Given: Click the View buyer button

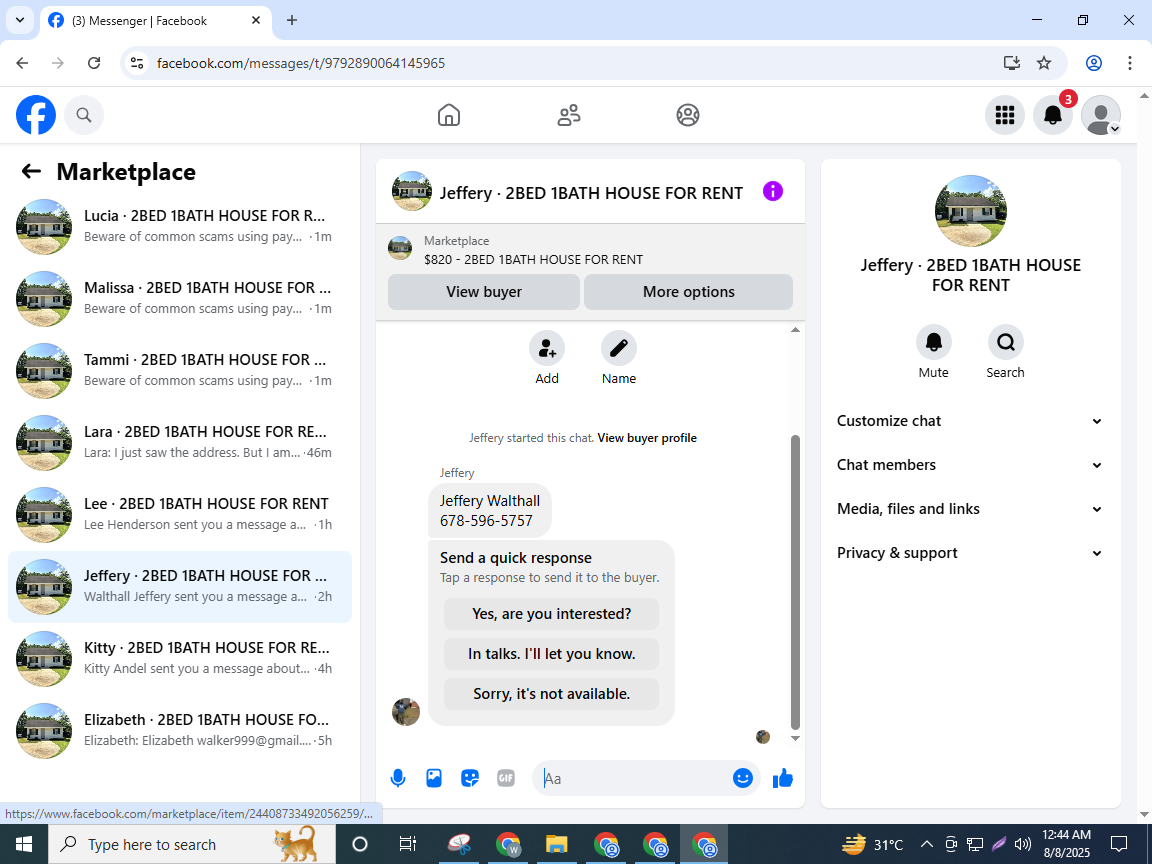Looking at the screenshot, I should (483, 292).
